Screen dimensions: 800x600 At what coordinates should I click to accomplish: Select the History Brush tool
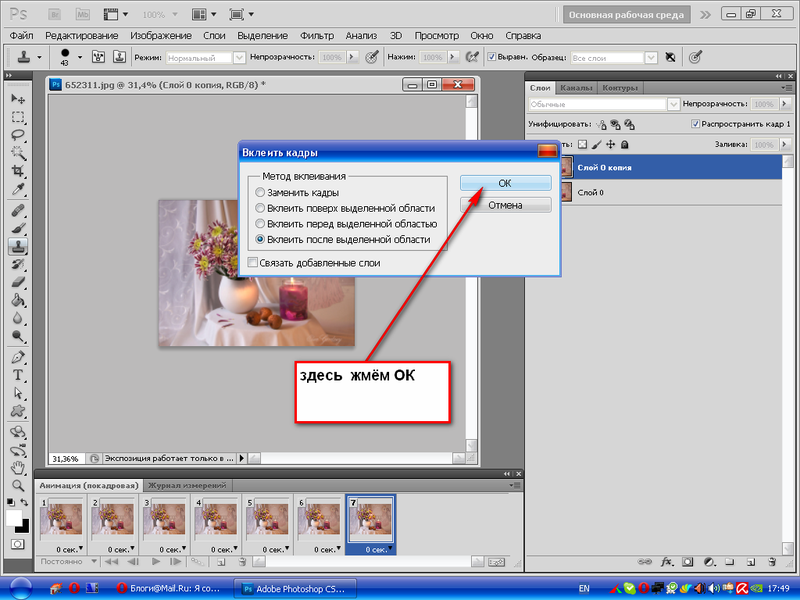(x=18, y=264)
